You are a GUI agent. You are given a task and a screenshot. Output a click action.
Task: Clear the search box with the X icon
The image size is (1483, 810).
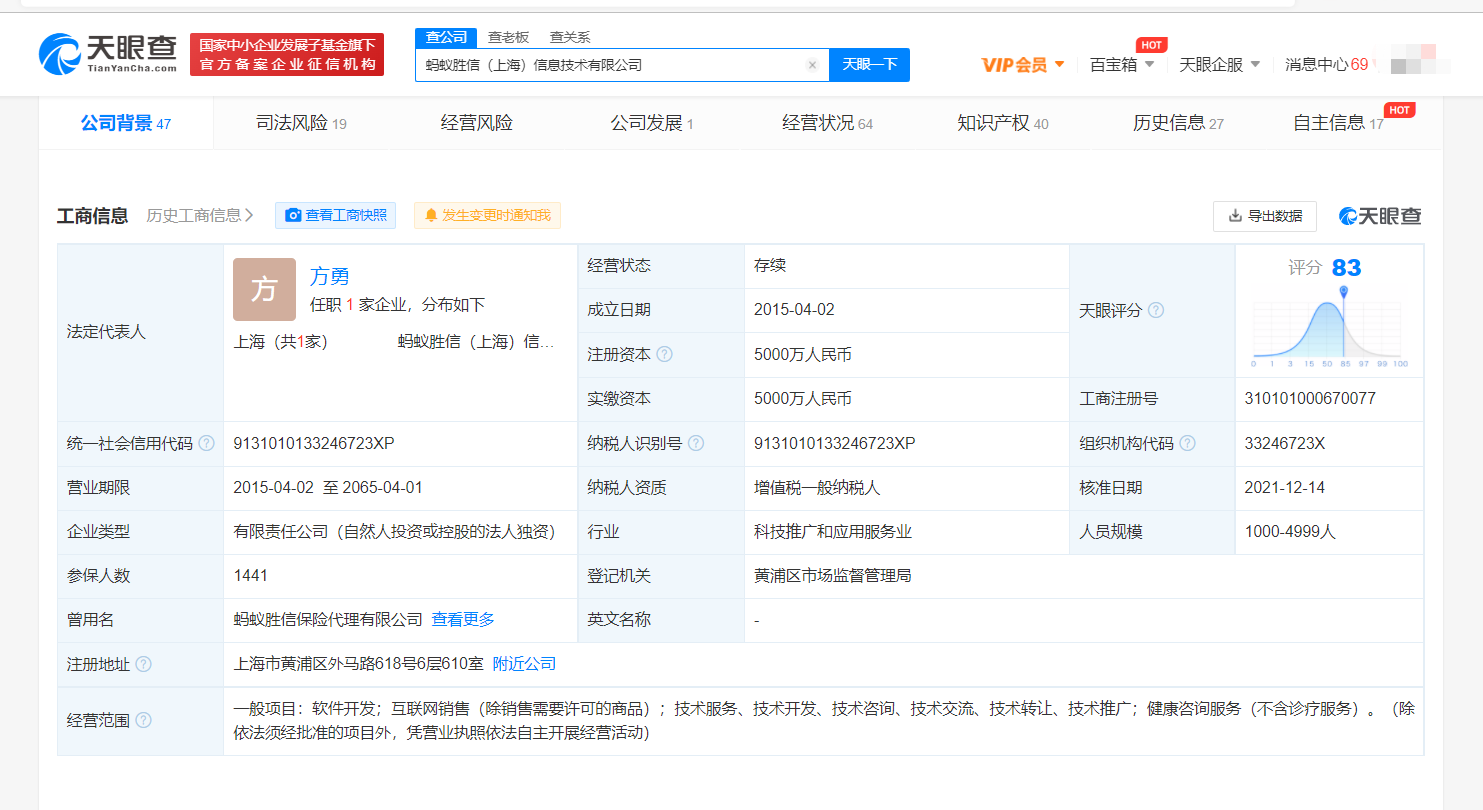(x=812, y=65)
